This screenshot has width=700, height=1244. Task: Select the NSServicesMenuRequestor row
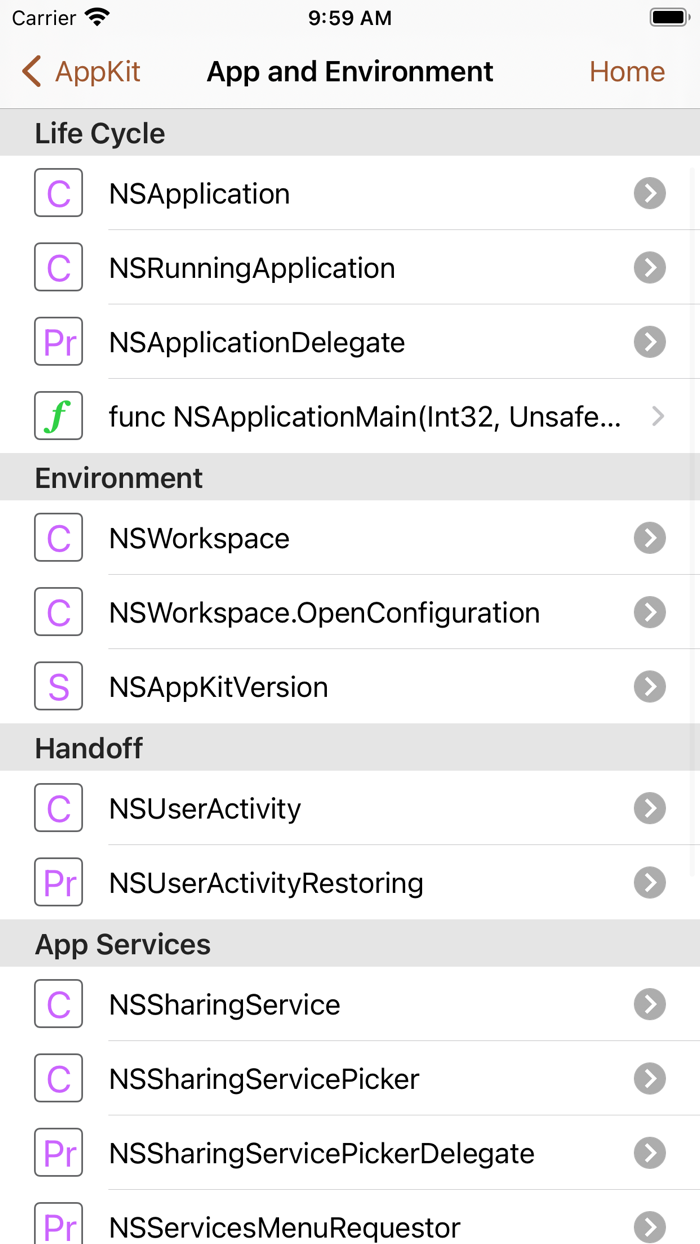click(x=284, y=1226)
